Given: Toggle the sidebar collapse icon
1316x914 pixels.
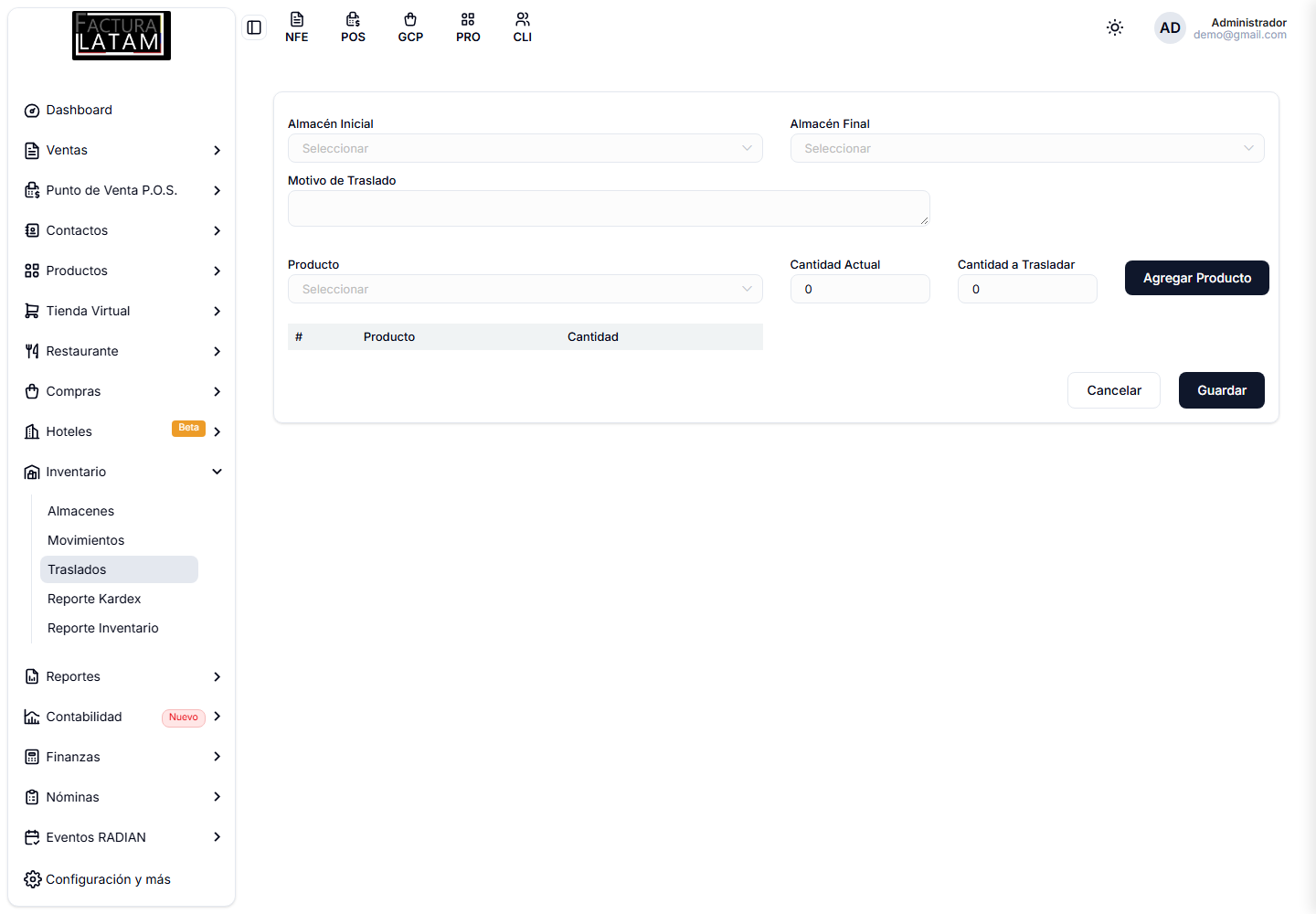Looking at the screenshot, I should pos(254,27).
